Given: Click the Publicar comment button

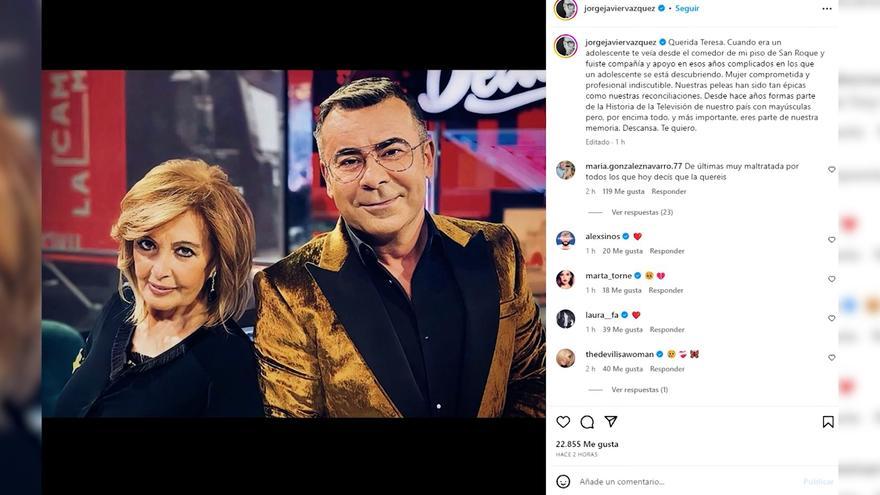Looking at the screenshot, I should (818, 482).
